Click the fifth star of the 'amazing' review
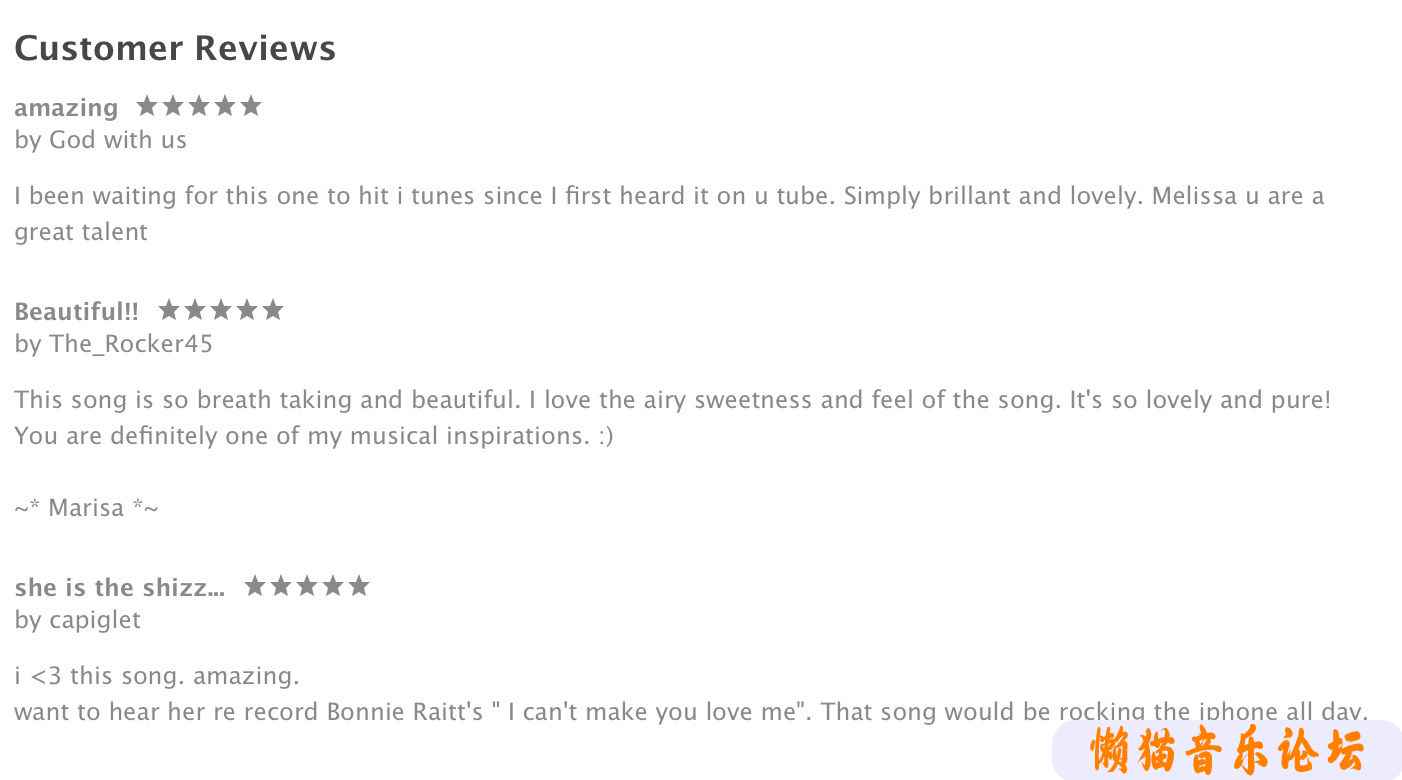Image resolution: width=1402 pixels, height=780 pixels. [251, 106]
